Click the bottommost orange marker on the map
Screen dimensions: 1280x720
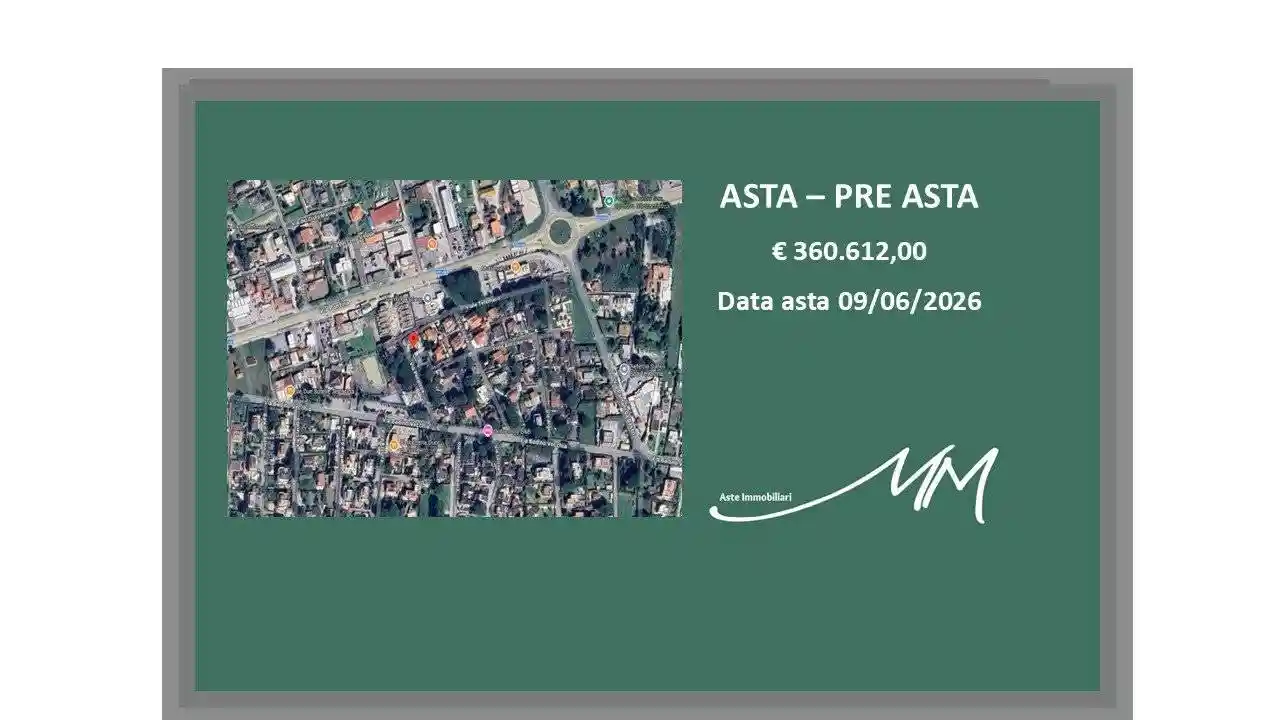pos(394,443)
